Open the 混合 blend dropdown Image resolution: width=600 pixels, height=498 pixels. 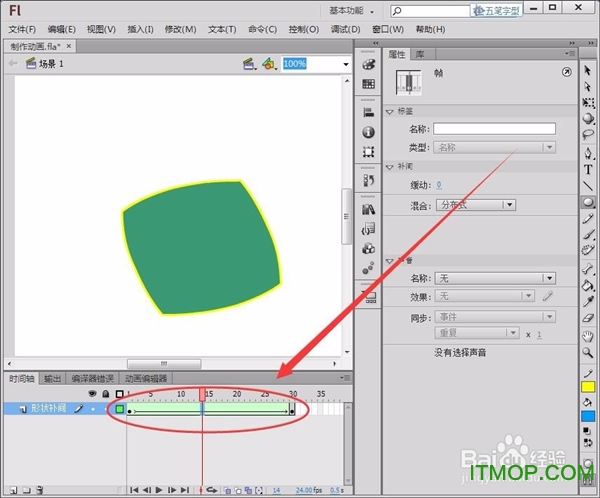pos(476,204)
